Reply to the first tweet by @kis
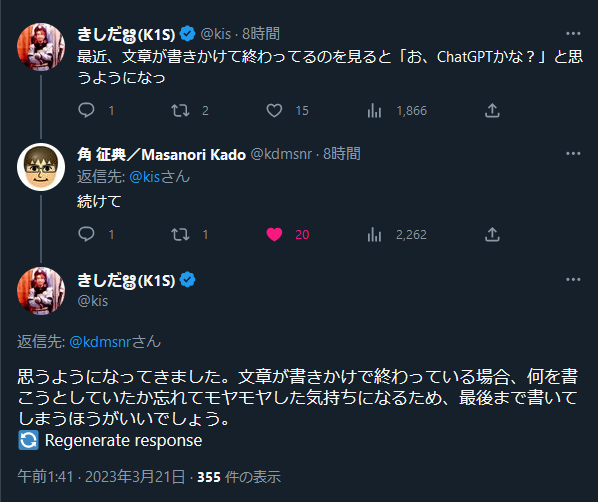The height and width of the screenshot is (502, 598). click(x=86, y=111)
